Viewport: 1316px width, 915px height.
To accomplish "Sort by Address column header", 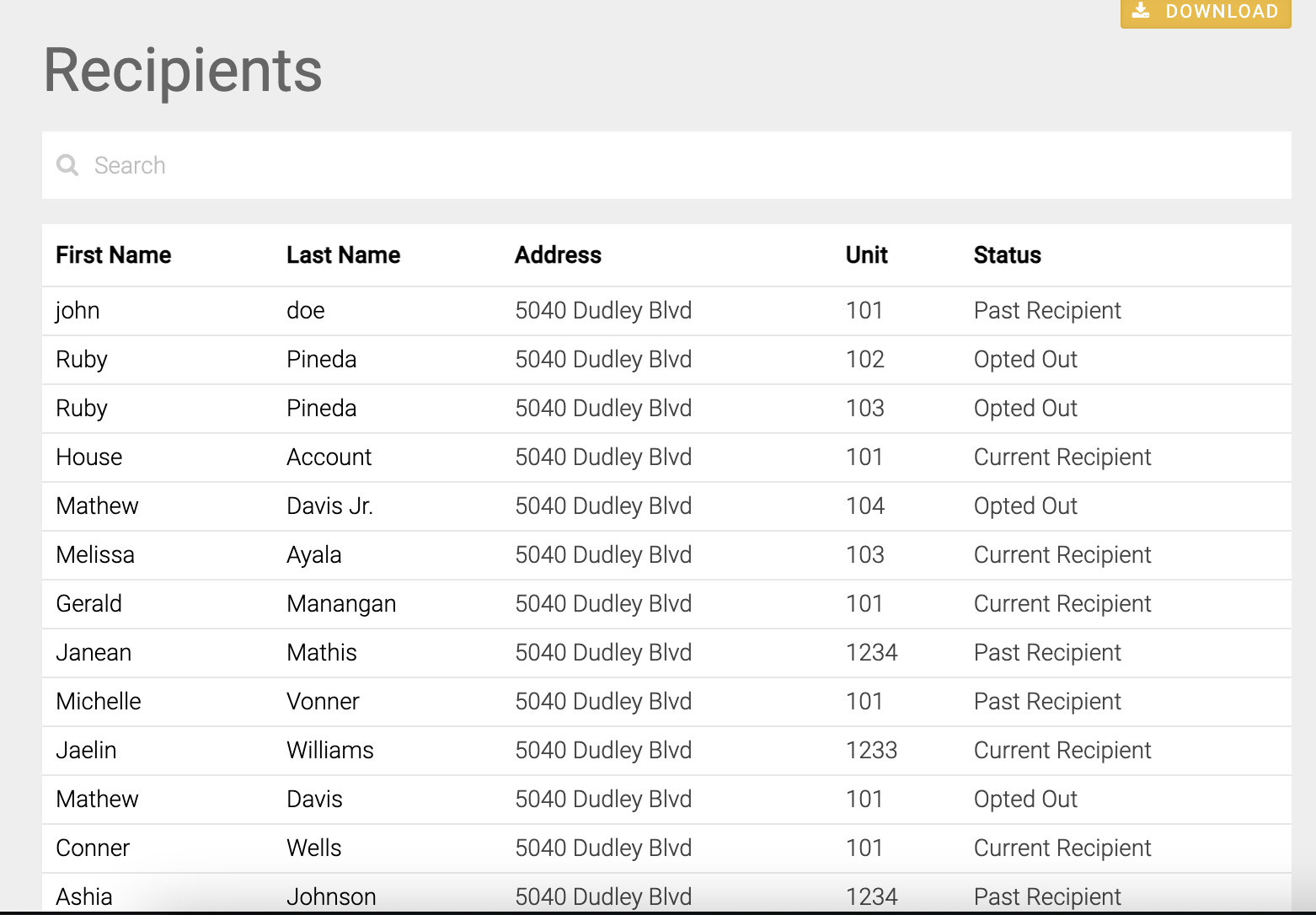I will tap(558, 255).
